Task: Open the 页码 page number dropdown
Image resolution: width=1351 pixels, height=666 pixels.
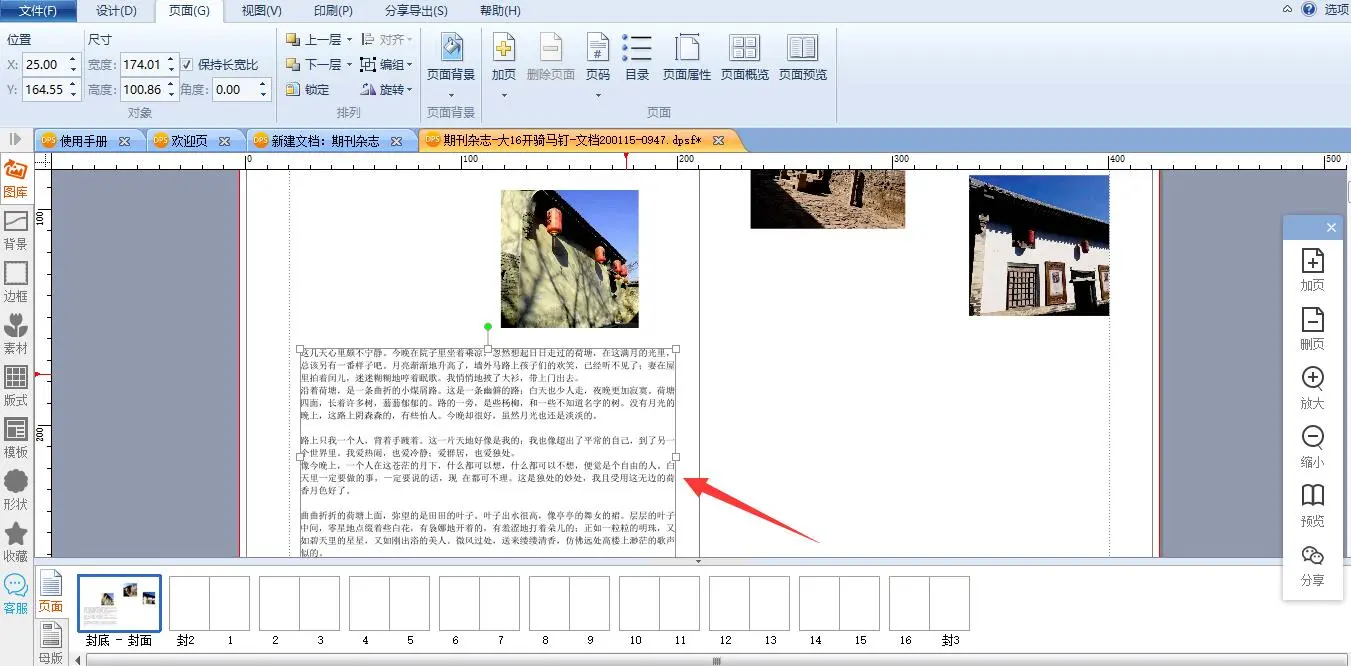Action: [x=598, y=95]
